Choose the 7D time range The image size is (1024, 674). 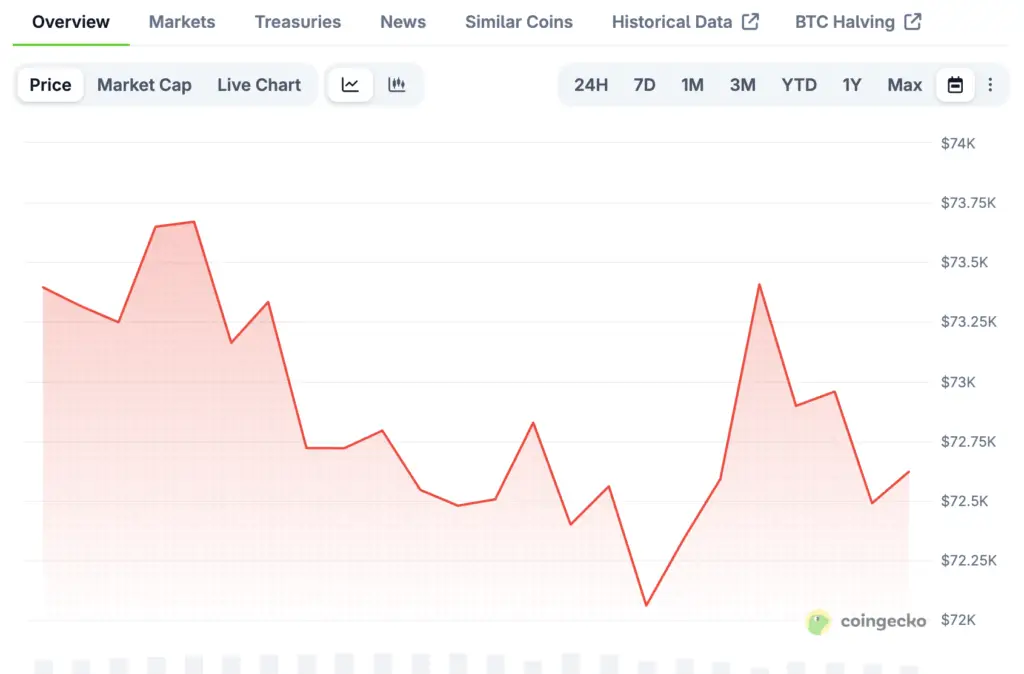644,85
